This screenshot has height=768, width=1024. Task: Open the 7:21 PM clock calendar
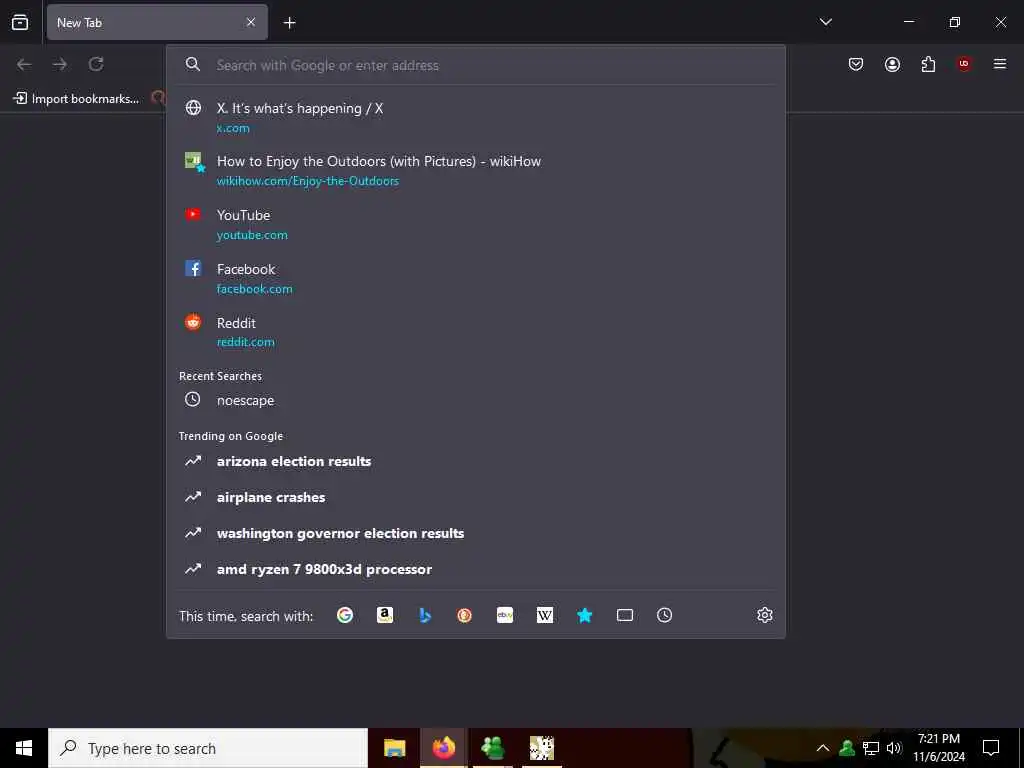(x=939, y=748)
